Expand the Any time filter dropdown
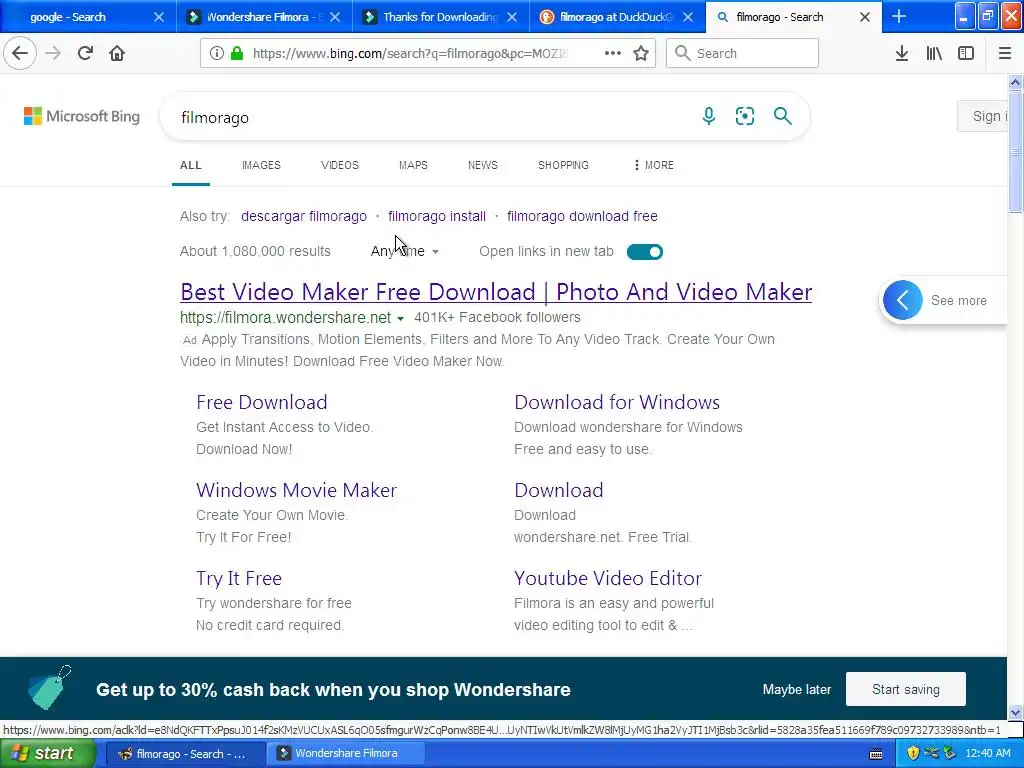The width and height of the screenshot is (1024, 768). pos(404,251)
